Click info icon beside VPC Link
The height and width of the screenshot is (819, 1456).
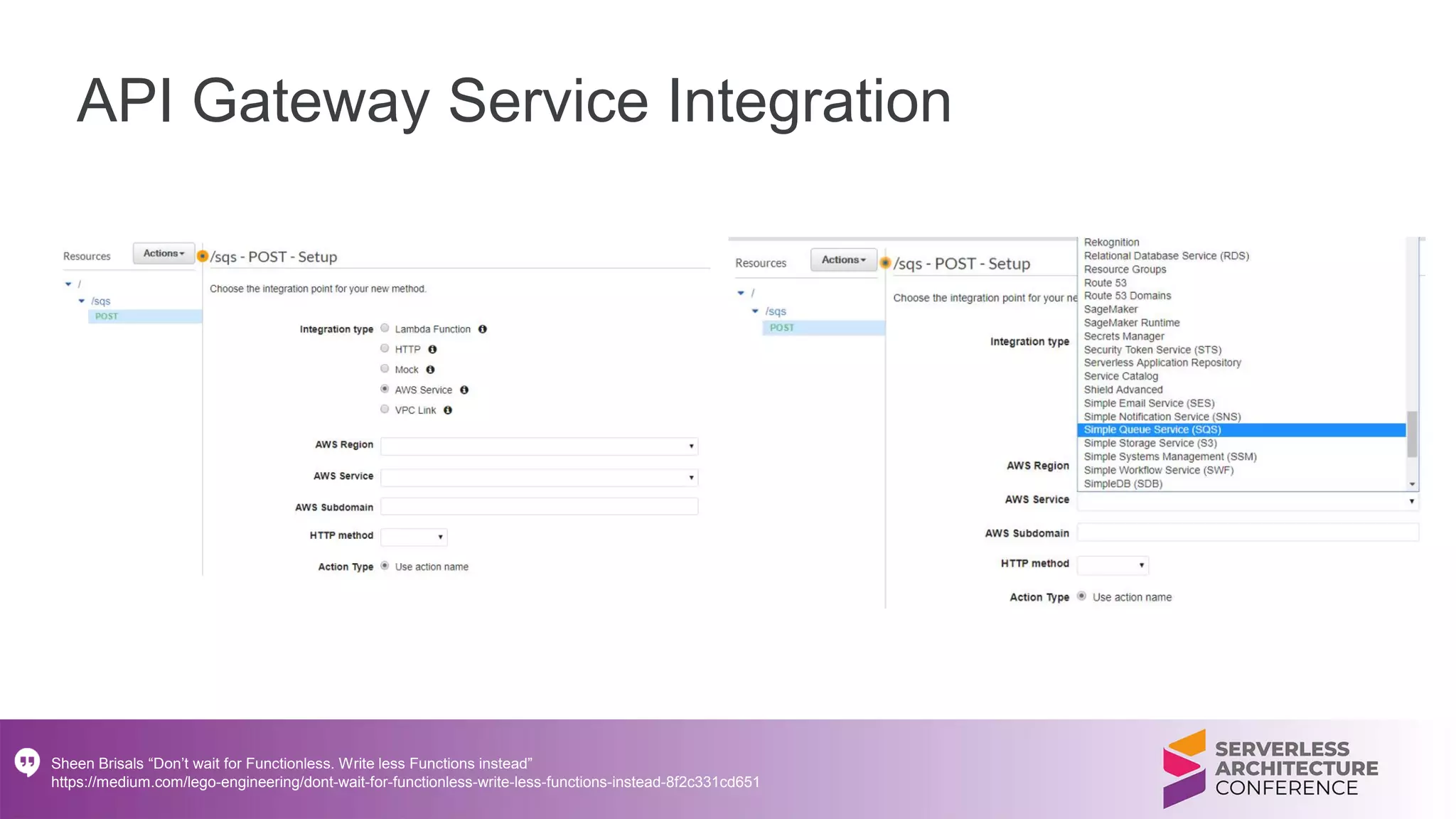click(448, 410)
